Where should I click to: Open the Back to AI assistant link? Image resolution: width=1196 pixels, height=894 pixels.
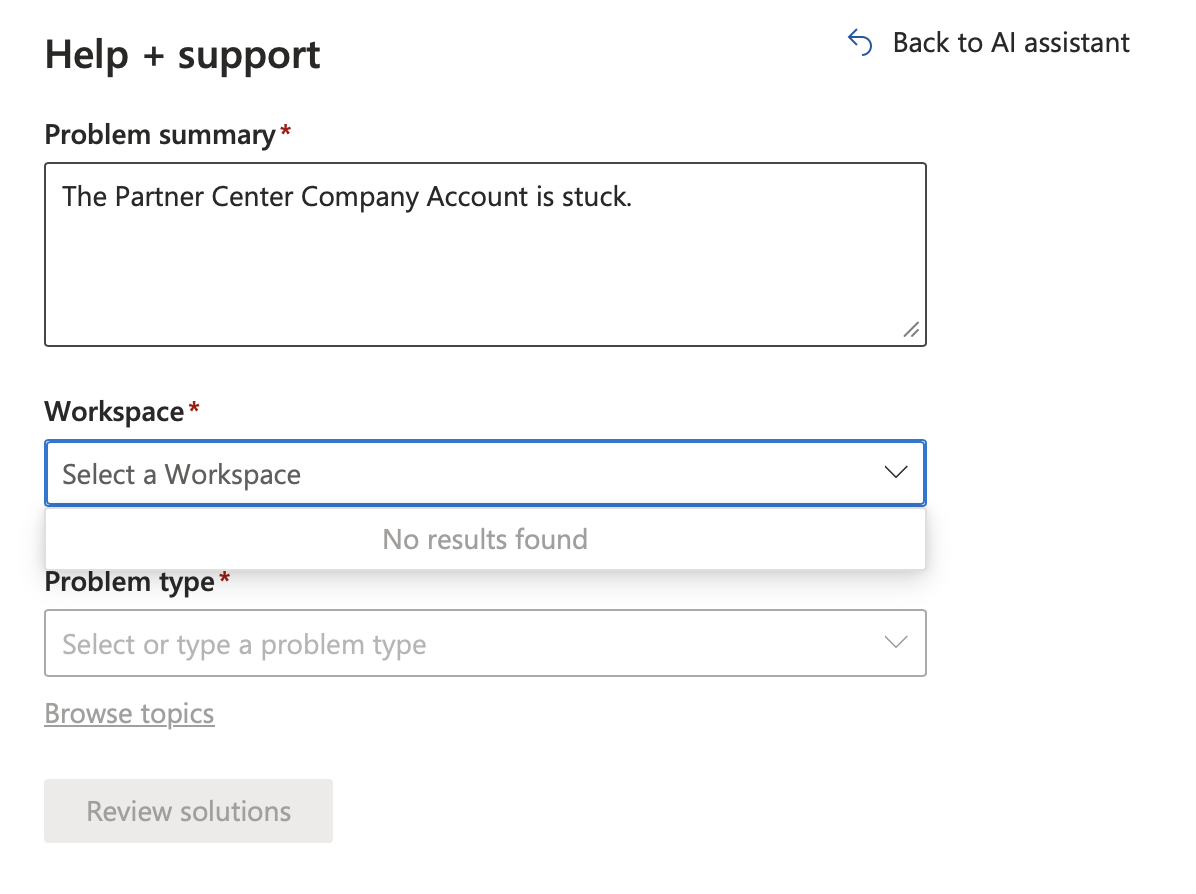(x=1010, y=43)
